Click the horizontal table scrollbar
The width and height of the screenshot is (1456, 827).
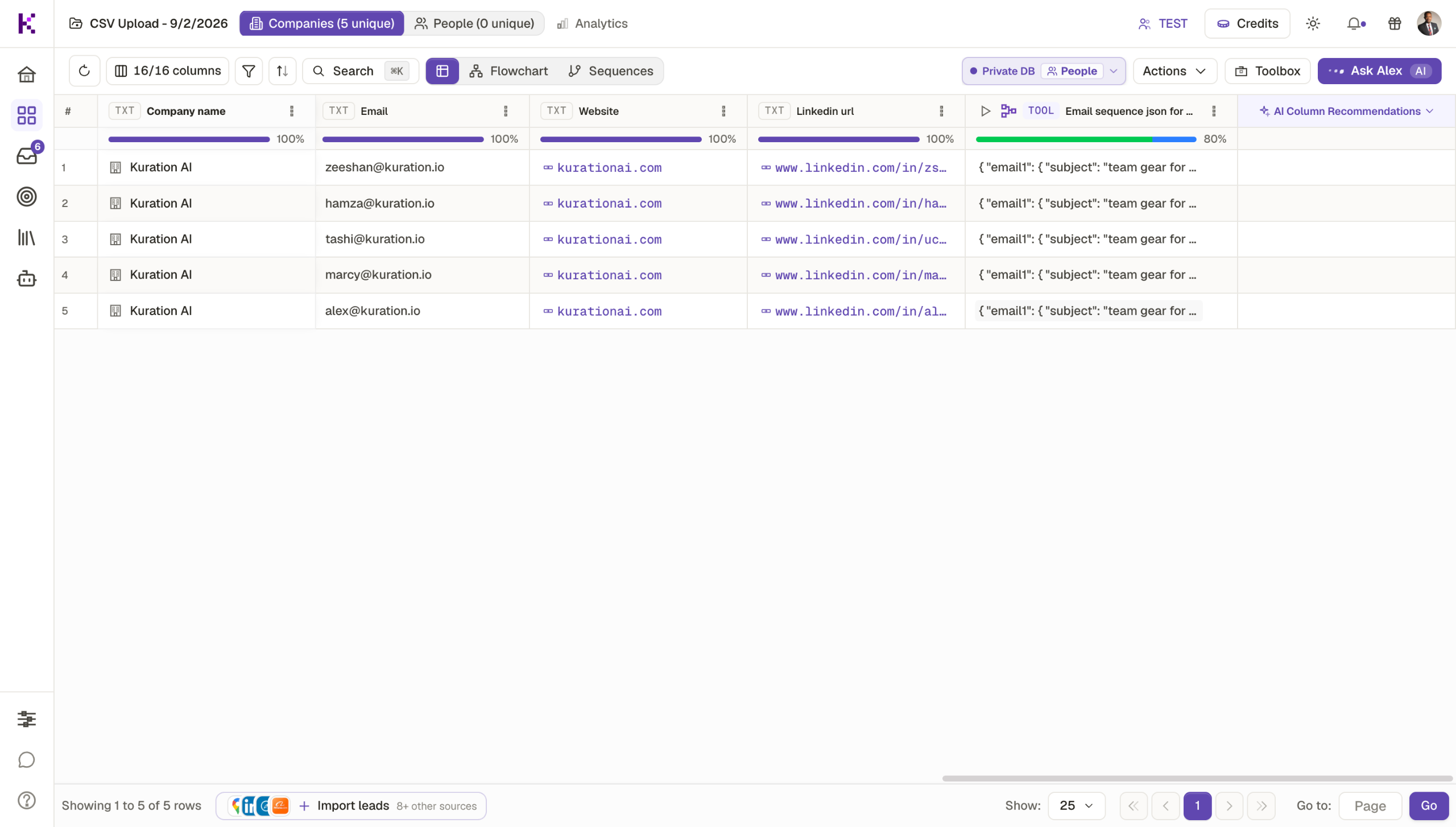click(1197, 778)
